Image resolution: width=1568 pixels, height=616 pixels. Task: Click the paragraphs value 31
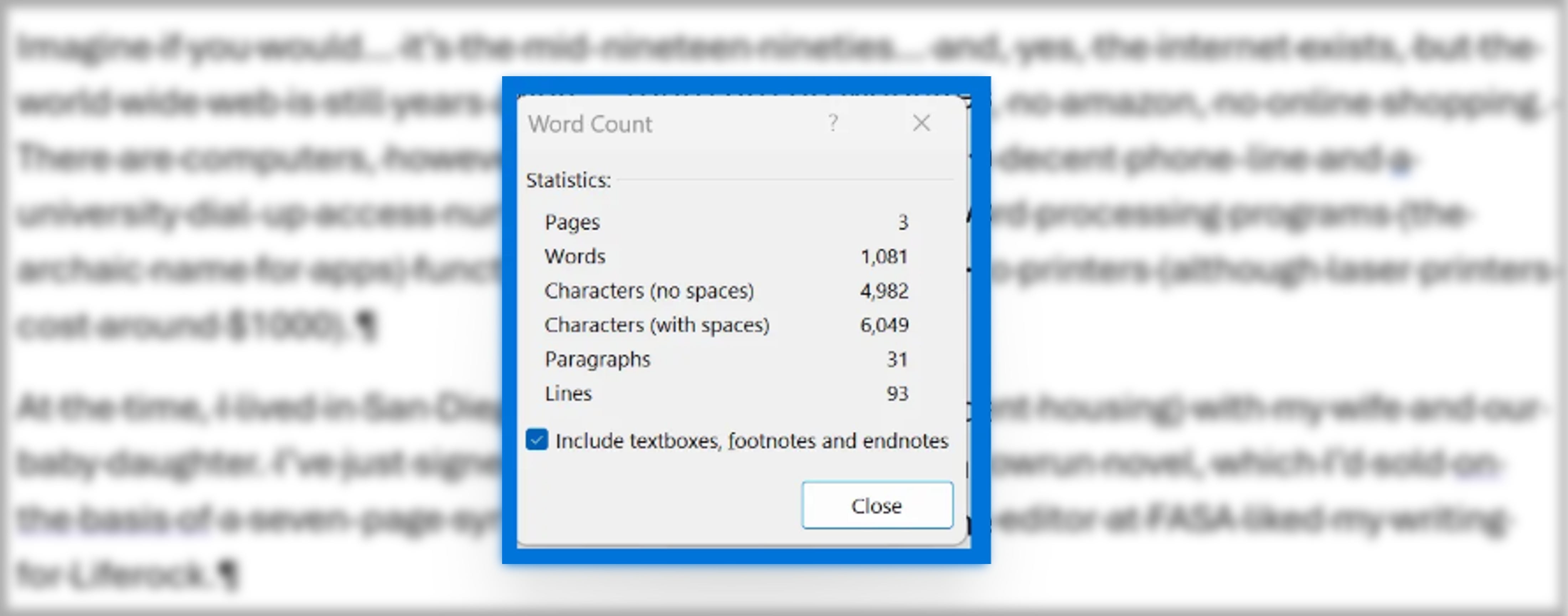(x=897, y=359)
